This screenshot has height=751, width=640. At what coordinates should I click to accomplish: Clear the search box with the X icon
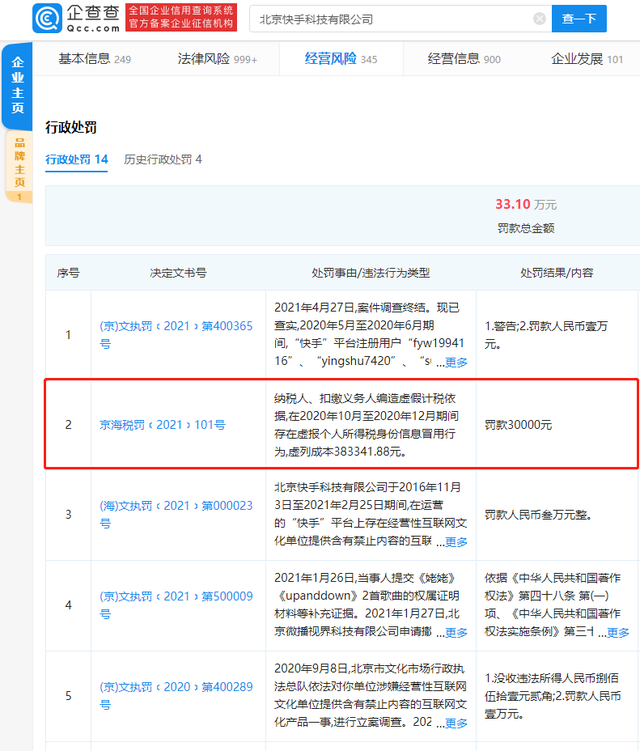click(539, 19)
